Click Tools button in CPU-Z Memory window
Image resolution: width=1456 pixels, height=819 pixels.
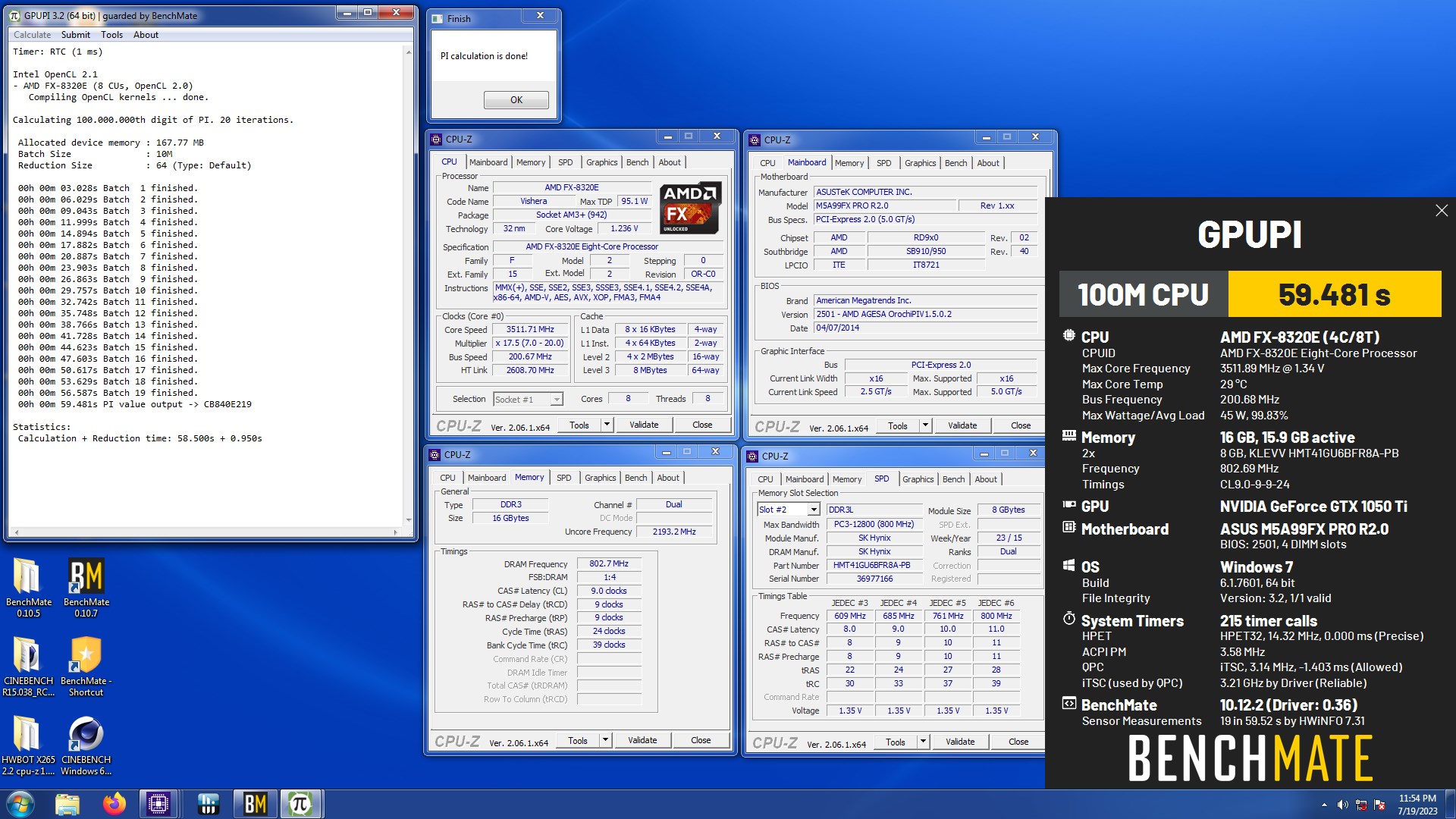click(x=578, y=740)
